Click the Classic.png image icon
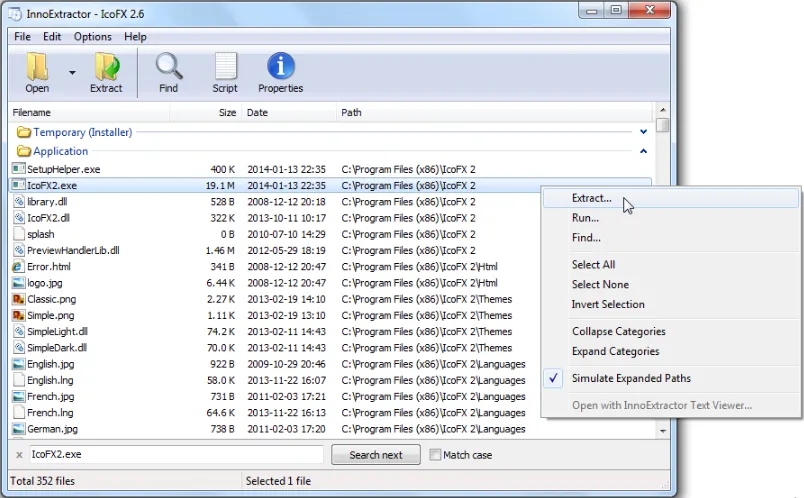804x498 pixels. pyautogui.click(x=18, y=299)
